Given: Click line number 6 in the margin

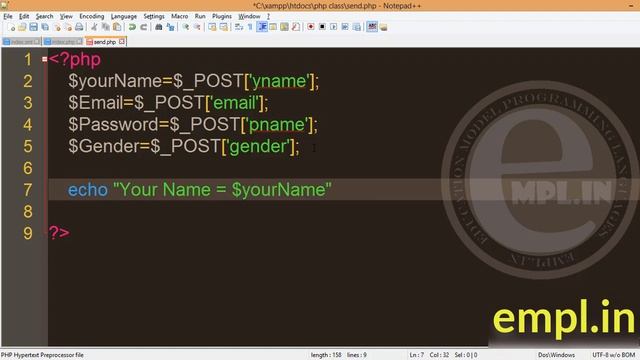Looking at the screenshot, I should click(28, 168).
